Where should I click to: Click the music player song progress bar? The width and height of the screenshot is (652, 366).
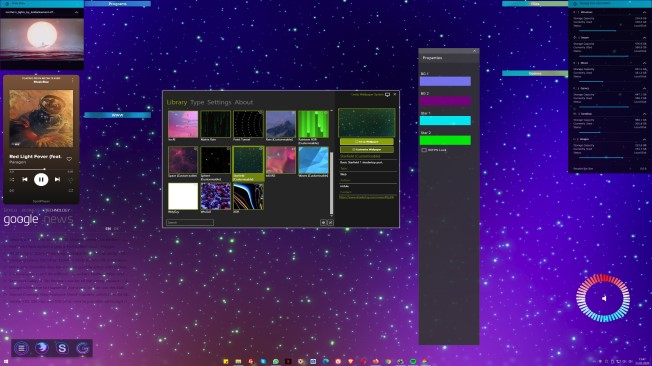(x=41, y=169)
